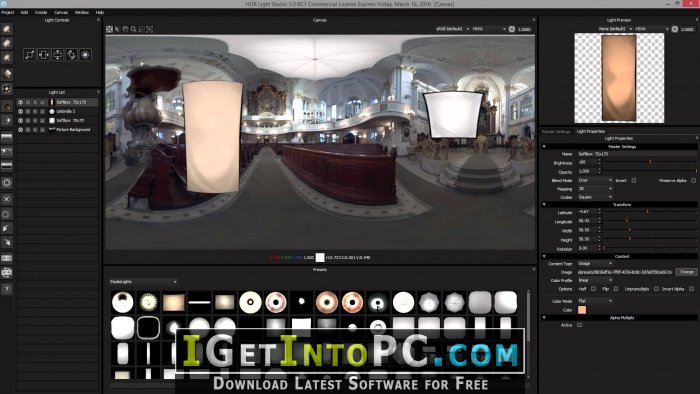Open the Canvas menu
Screen dimensions: 700x394
tap(61, 12)
